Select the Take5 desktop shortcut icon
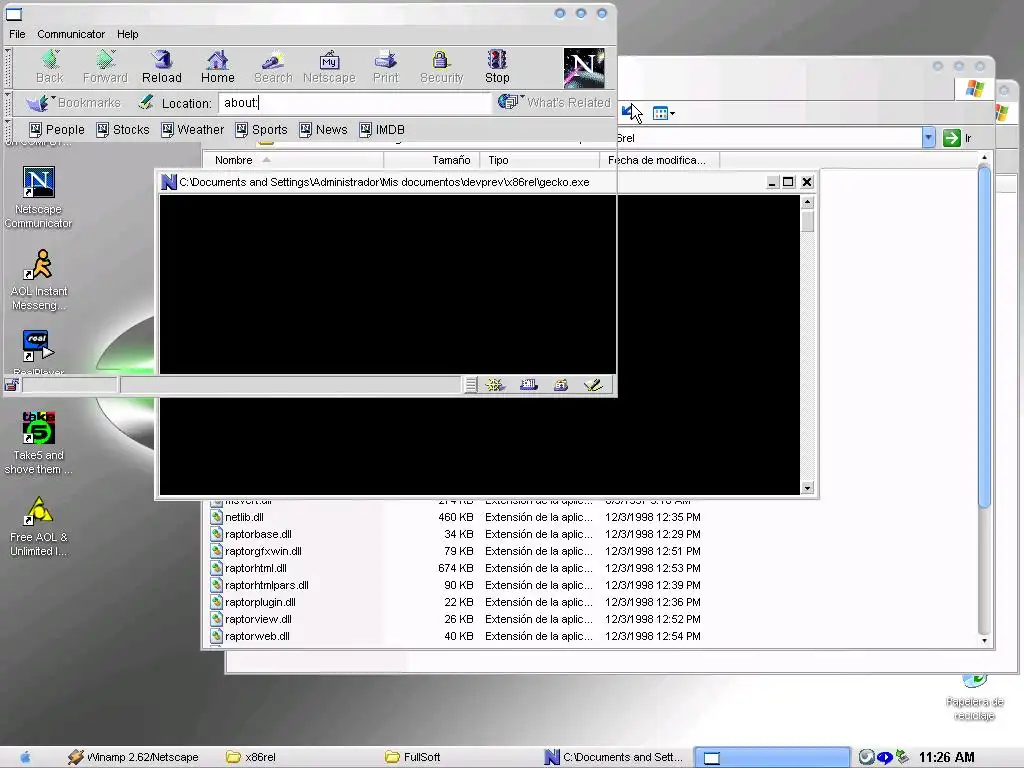This screenshot has height=768, width=1024. pos(39,443)
